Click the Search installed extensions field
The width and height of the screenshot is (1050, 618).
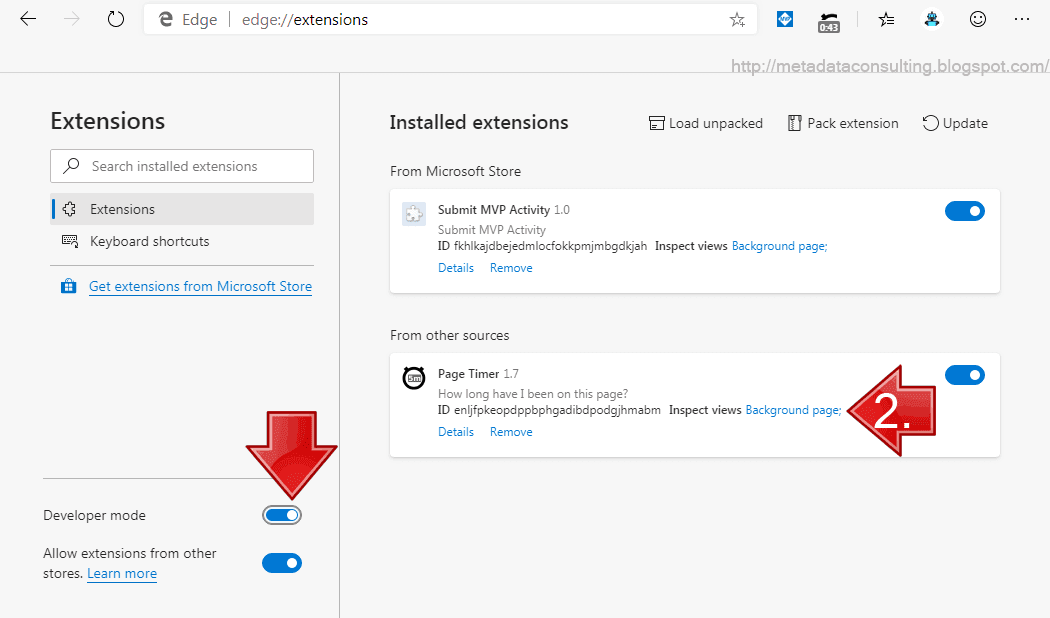(182, 166)
